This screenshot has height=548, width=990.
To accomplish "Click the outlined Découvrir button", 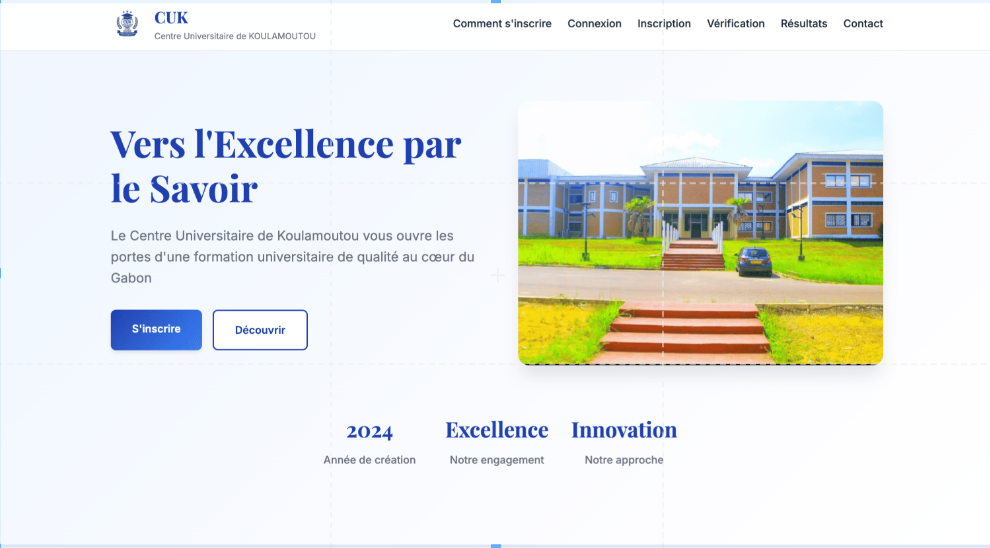I will tap(260, 330).
